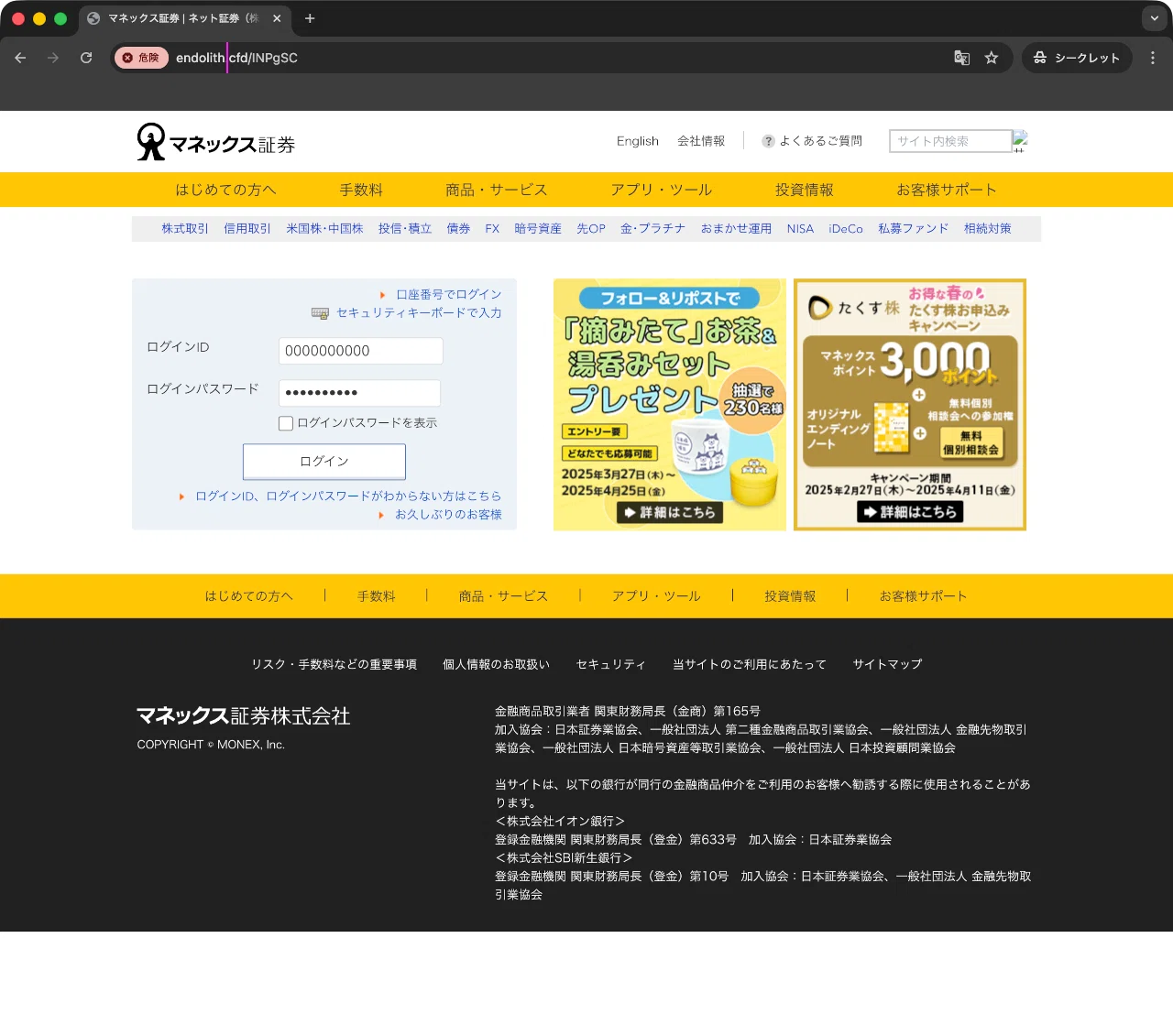This screenshot has height=1036, width=1173.
Task: Open リスク・手数料などの重要事項 footer link
Action: 334,664
